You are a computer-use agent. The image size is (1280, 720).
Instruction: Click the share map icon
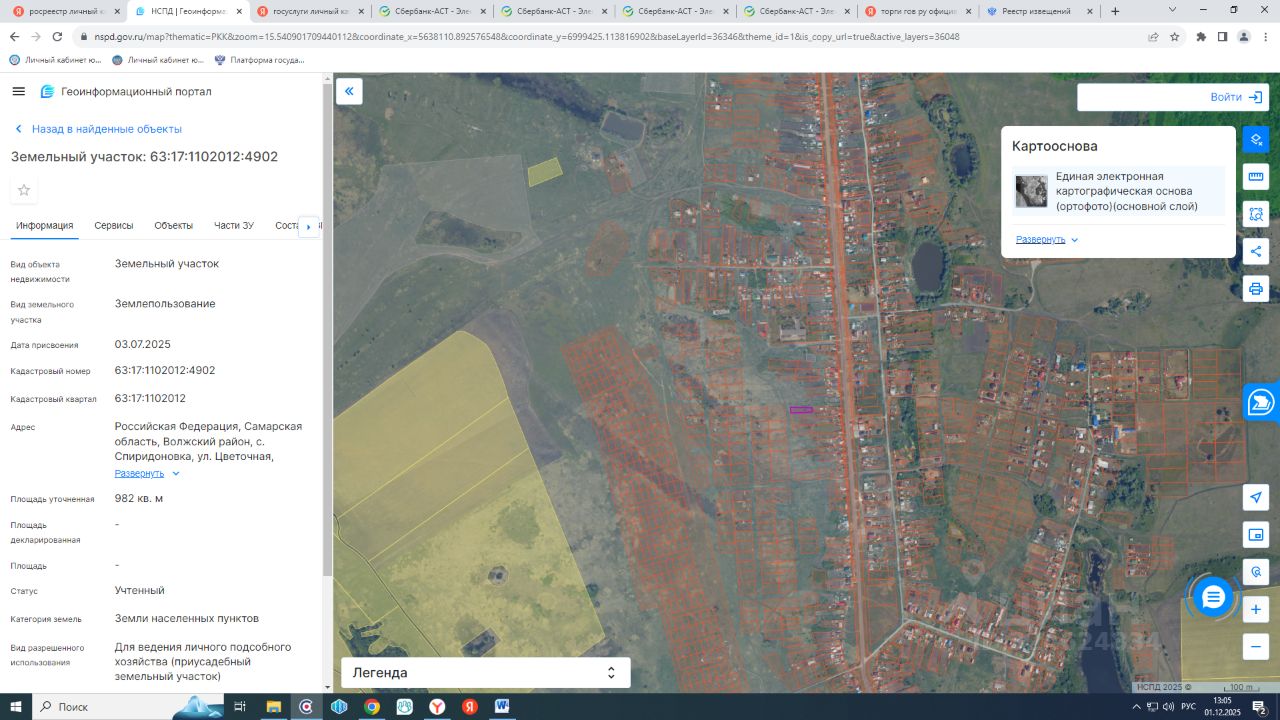click(x=1256, y=251)
